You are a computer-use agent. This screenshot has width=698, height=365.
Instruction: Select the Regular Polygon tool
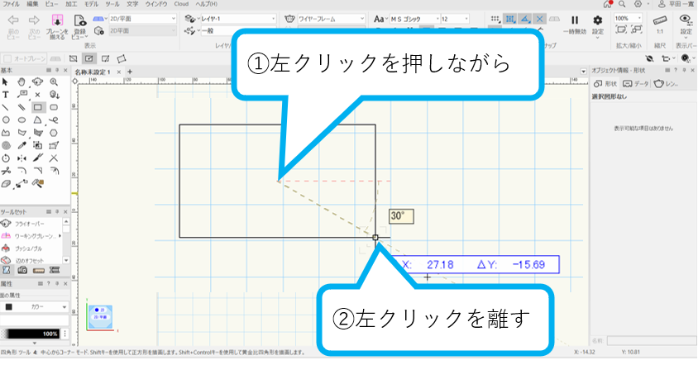point(54,133)
